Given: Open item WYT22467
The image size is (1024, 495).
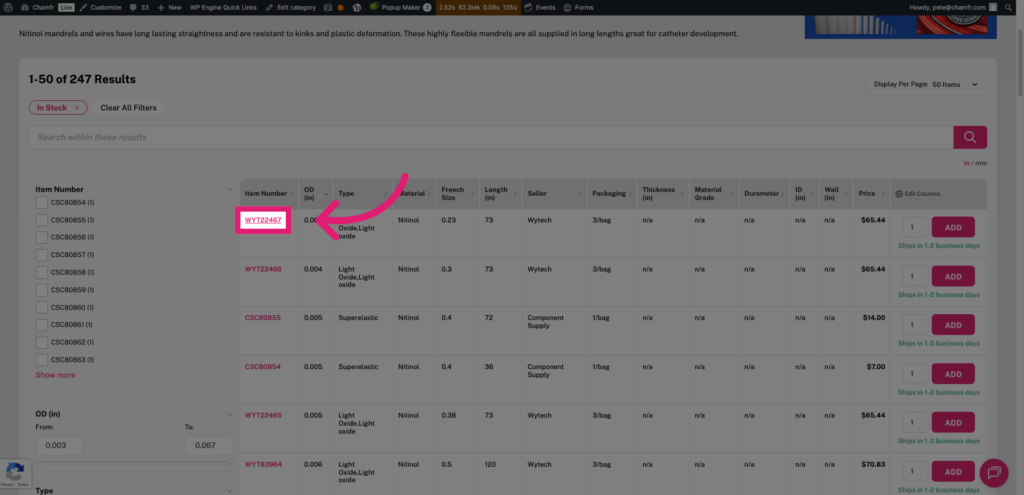Looking at the screenshot, I should (x=263, y=220).
